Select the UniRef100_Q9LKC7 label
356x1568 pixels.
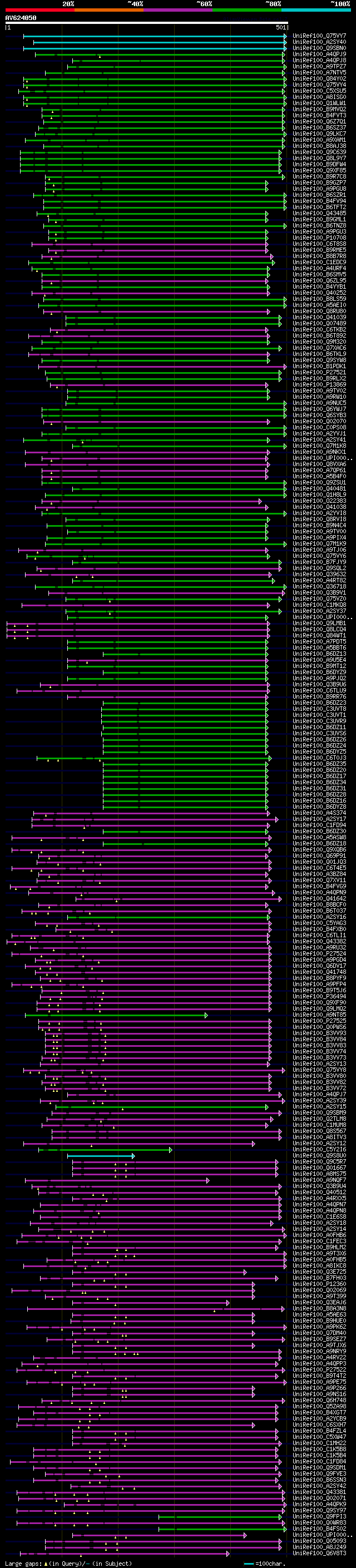319,134
